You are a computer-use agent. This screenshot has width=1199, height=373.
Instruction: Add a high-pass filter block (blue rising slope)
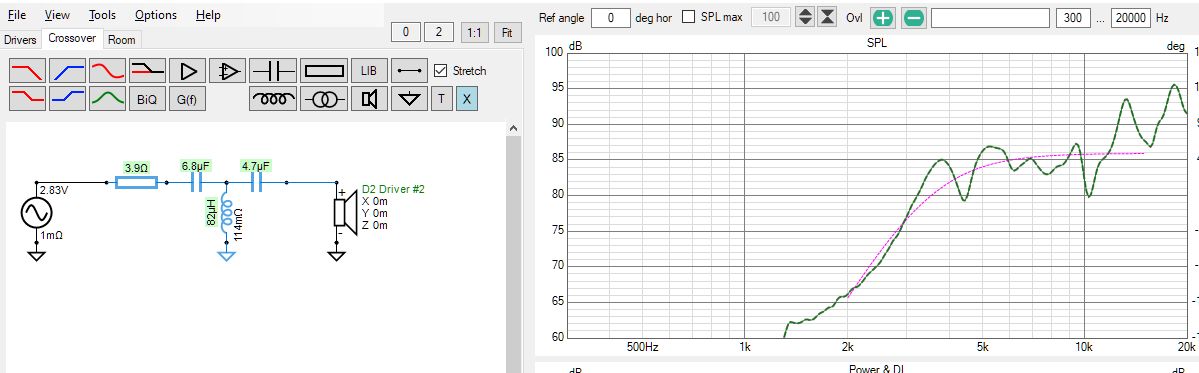tap(68, 71)
